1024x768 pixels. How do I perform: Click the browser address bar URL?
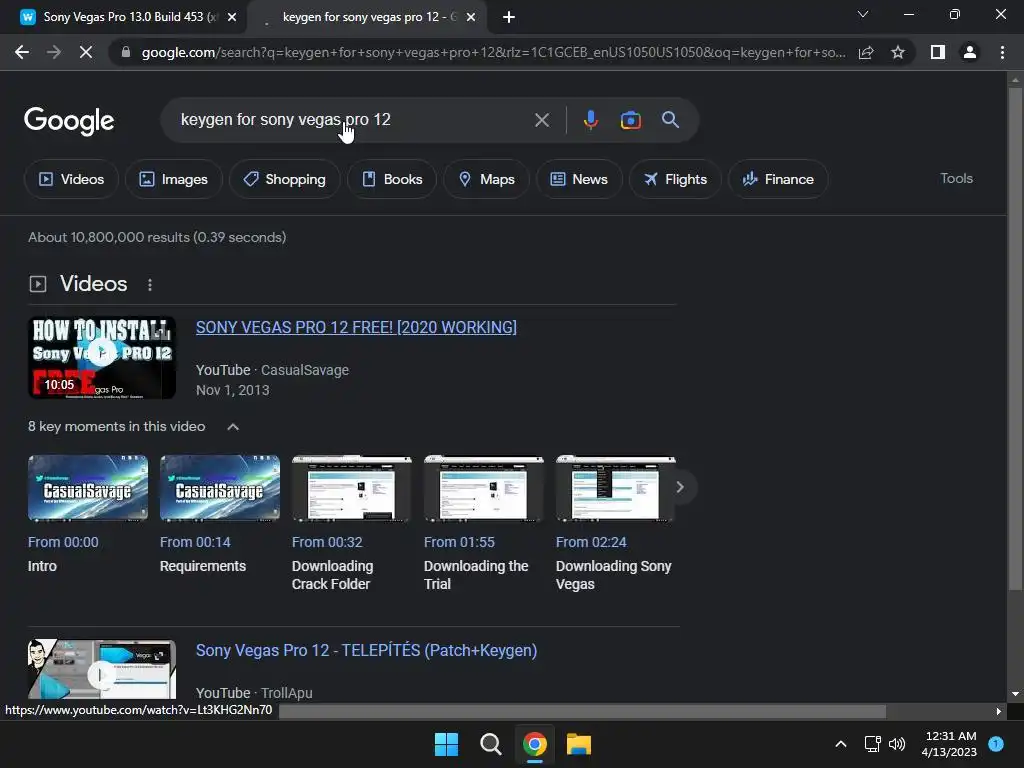click(493, 52)
